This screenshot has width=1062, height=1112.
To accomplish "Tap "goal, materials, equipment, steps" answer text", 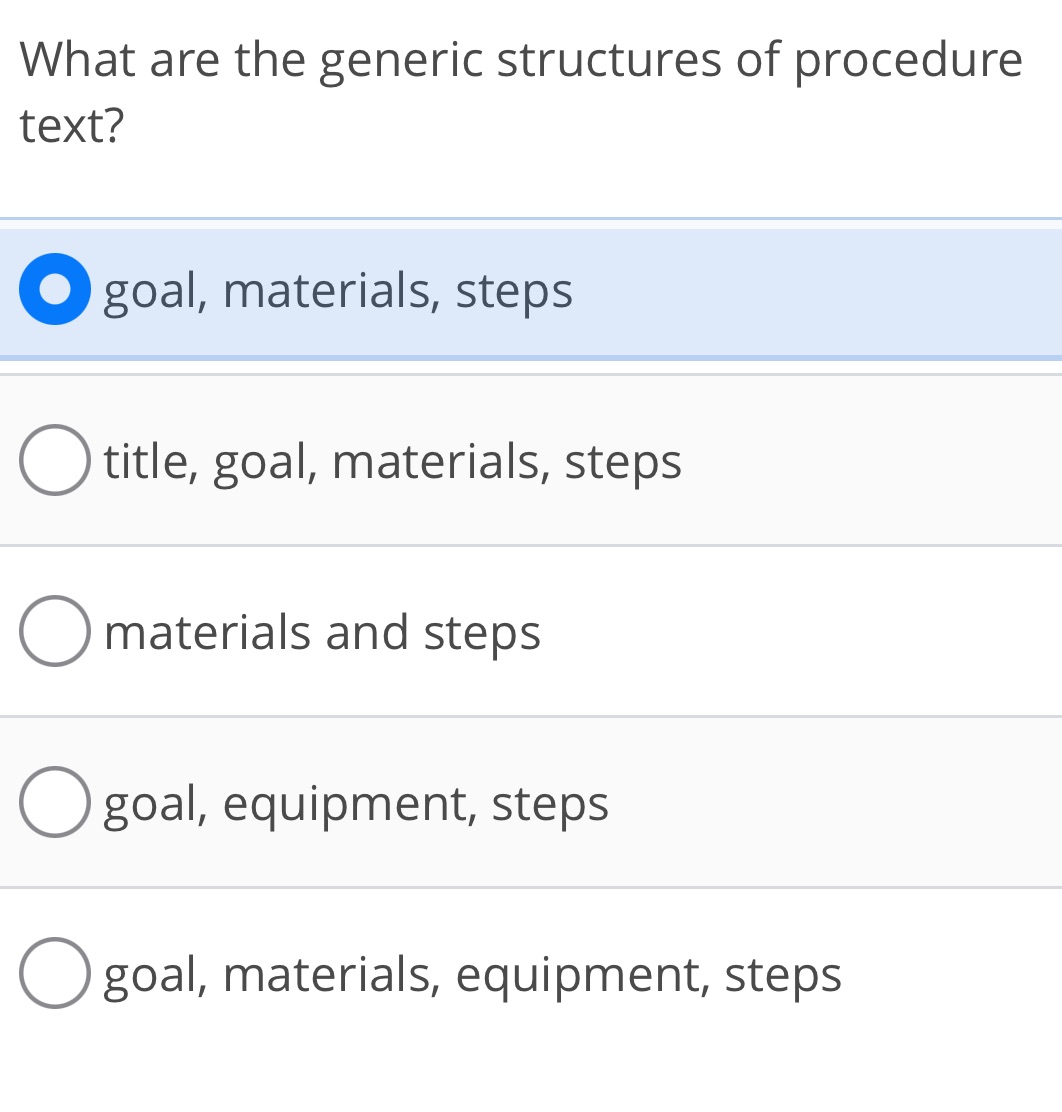I will point(473,975).
